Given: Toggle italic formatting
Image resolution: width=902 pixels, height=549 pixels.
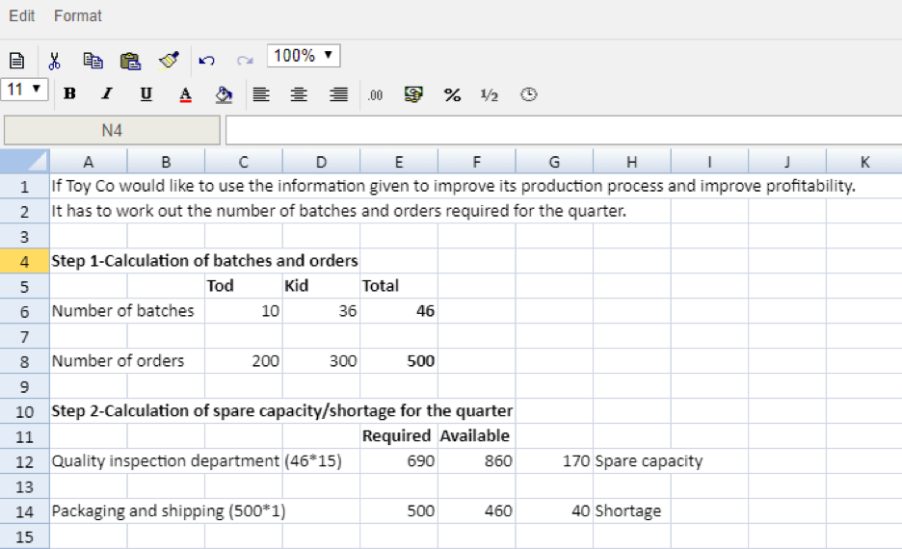Looking at the screenshot, I should click(106, 95).
